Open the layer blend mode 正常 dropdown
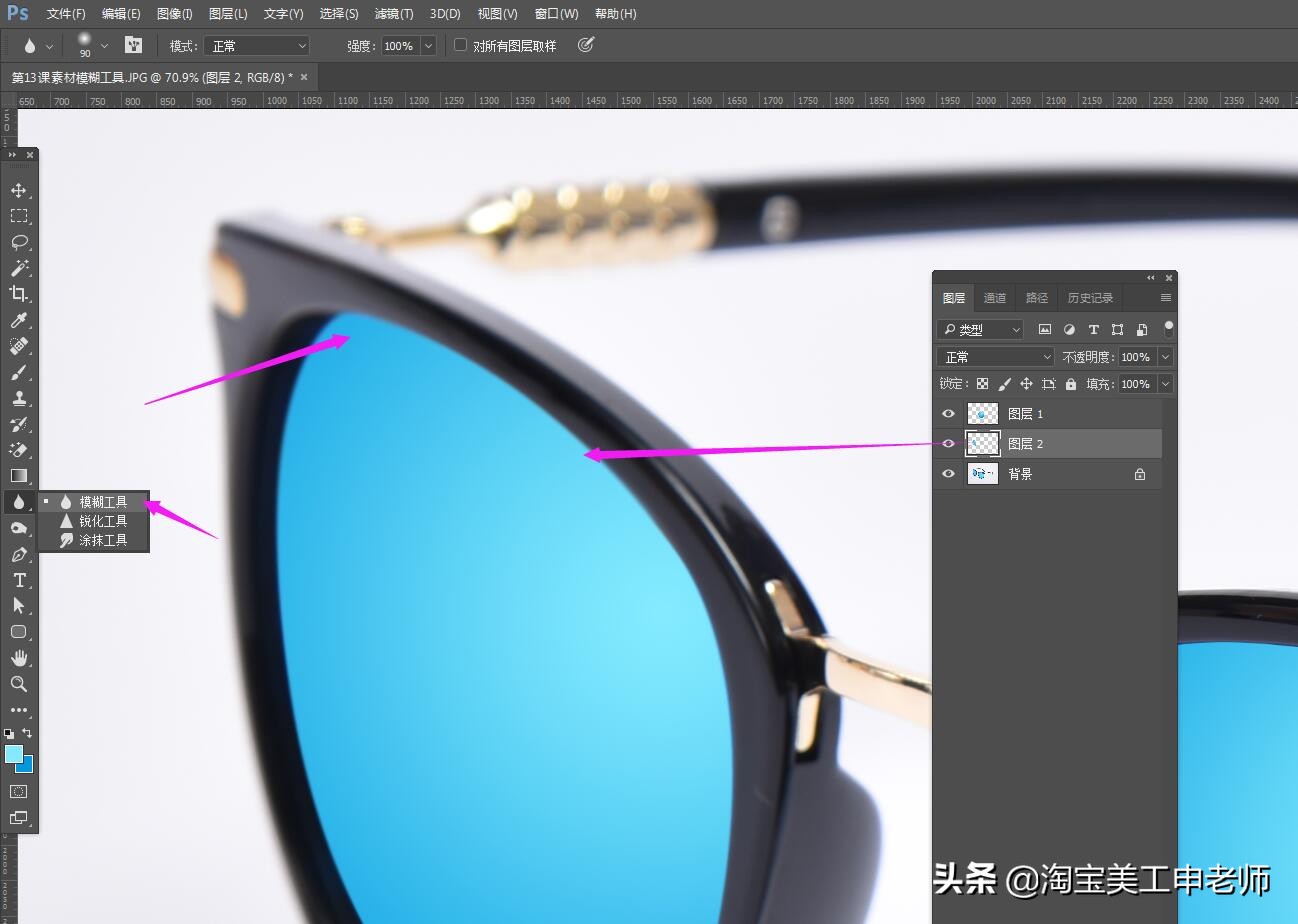This screenshot has width=1298, height=924. tap(996, 357)
